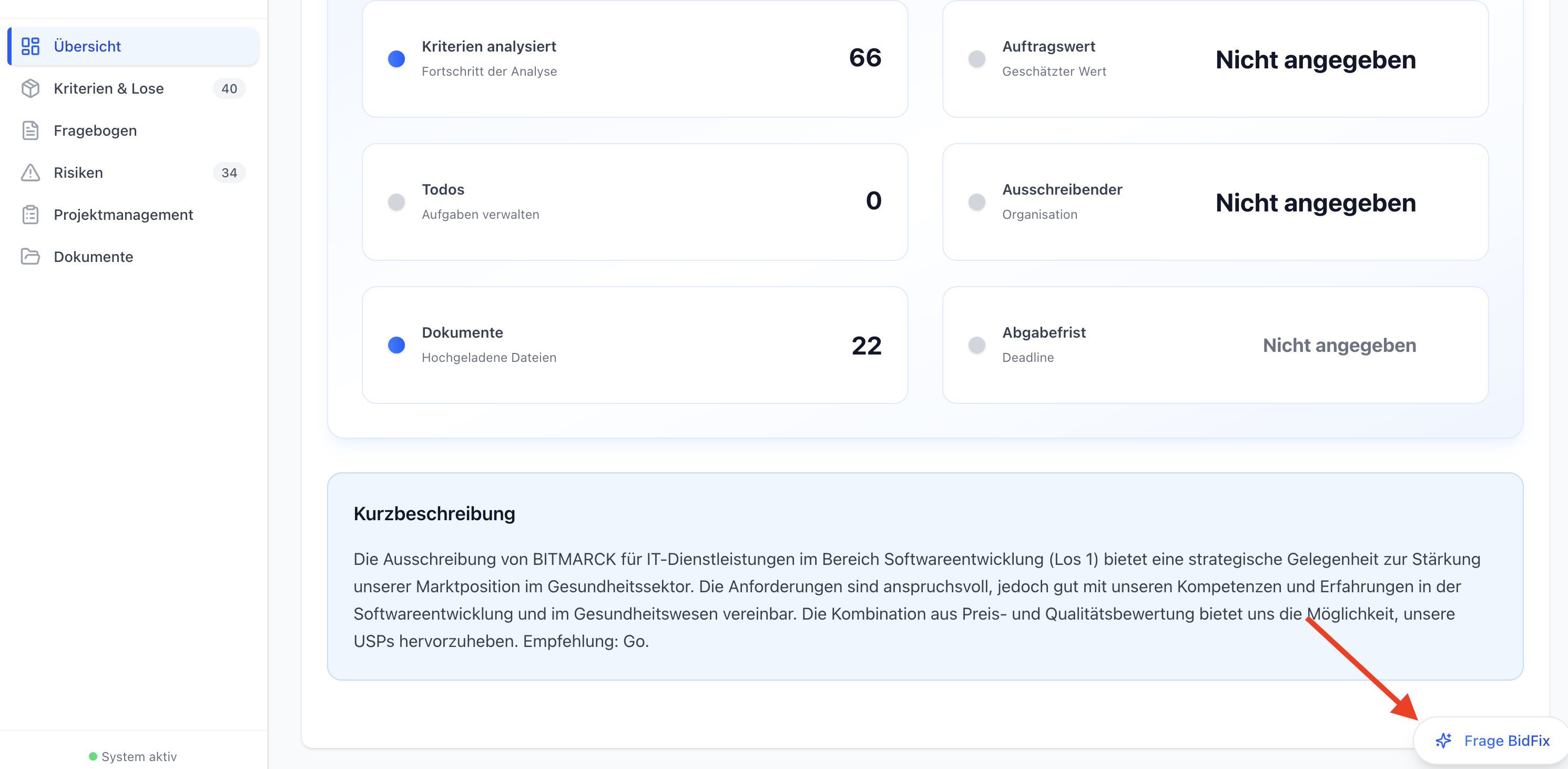
Task: Click the Risiken warning triangle icon
Action: tap(30, 173)
